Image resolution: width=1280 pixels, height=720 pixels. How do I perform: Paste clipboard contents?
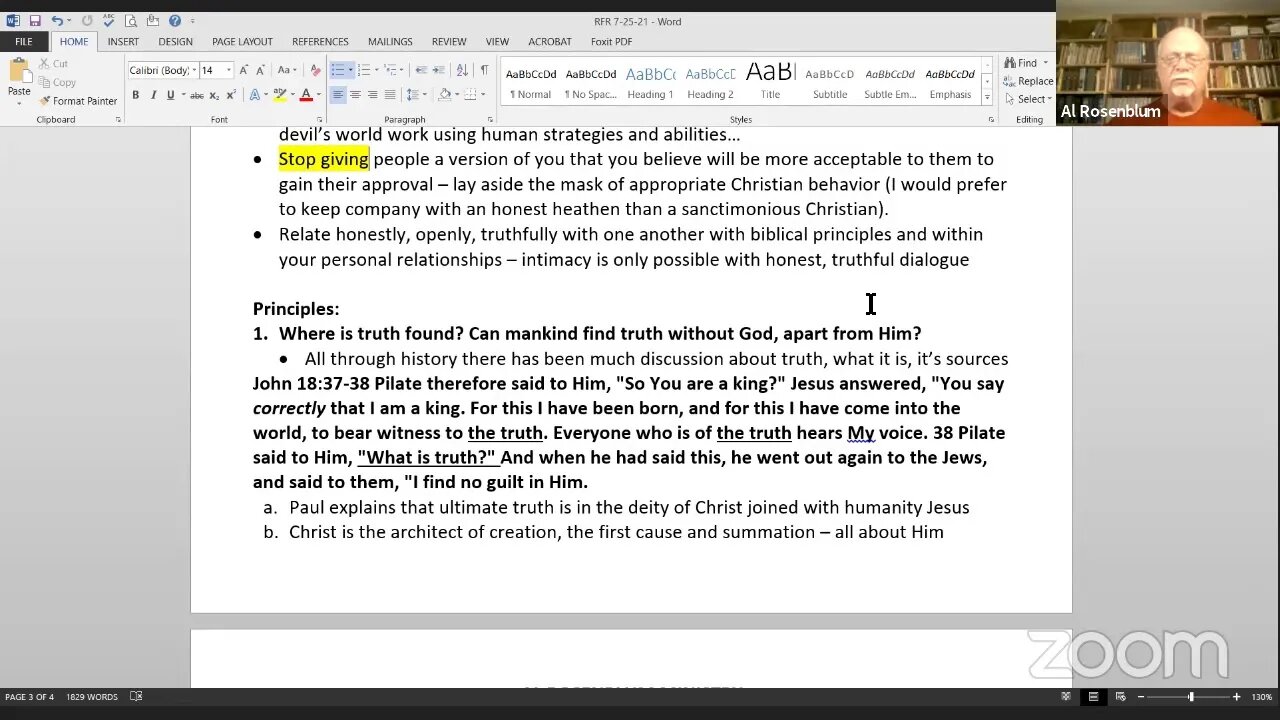(x=19, y=80)
